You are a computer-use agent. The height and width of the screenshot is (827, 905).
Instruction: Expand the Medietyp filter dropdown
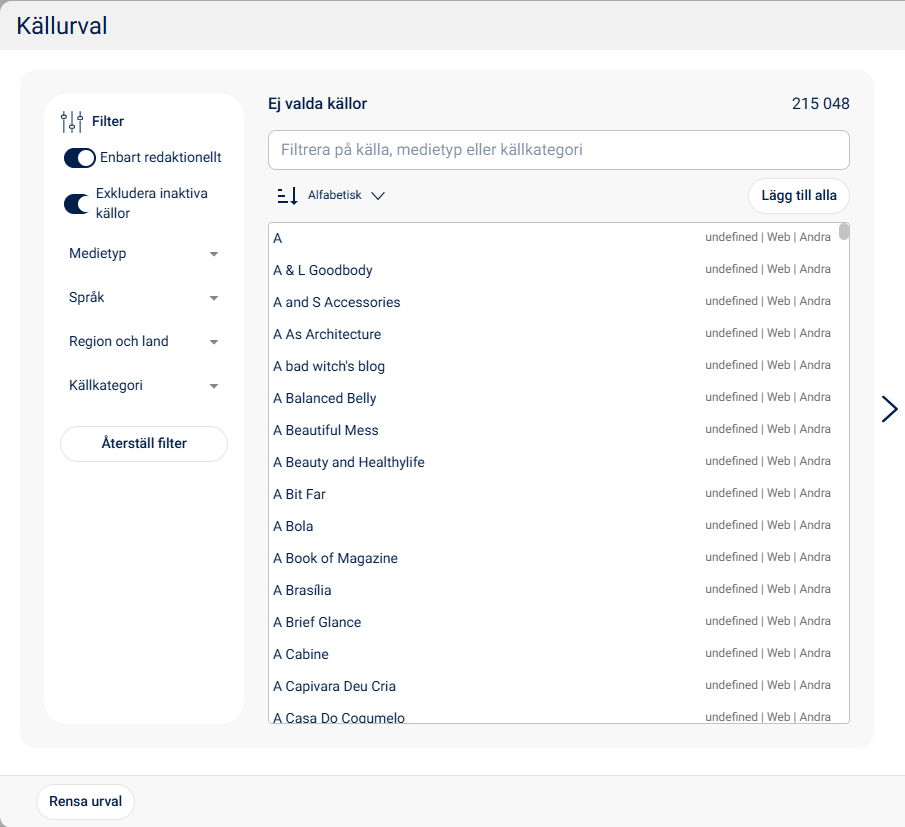[x=144, y=253]
